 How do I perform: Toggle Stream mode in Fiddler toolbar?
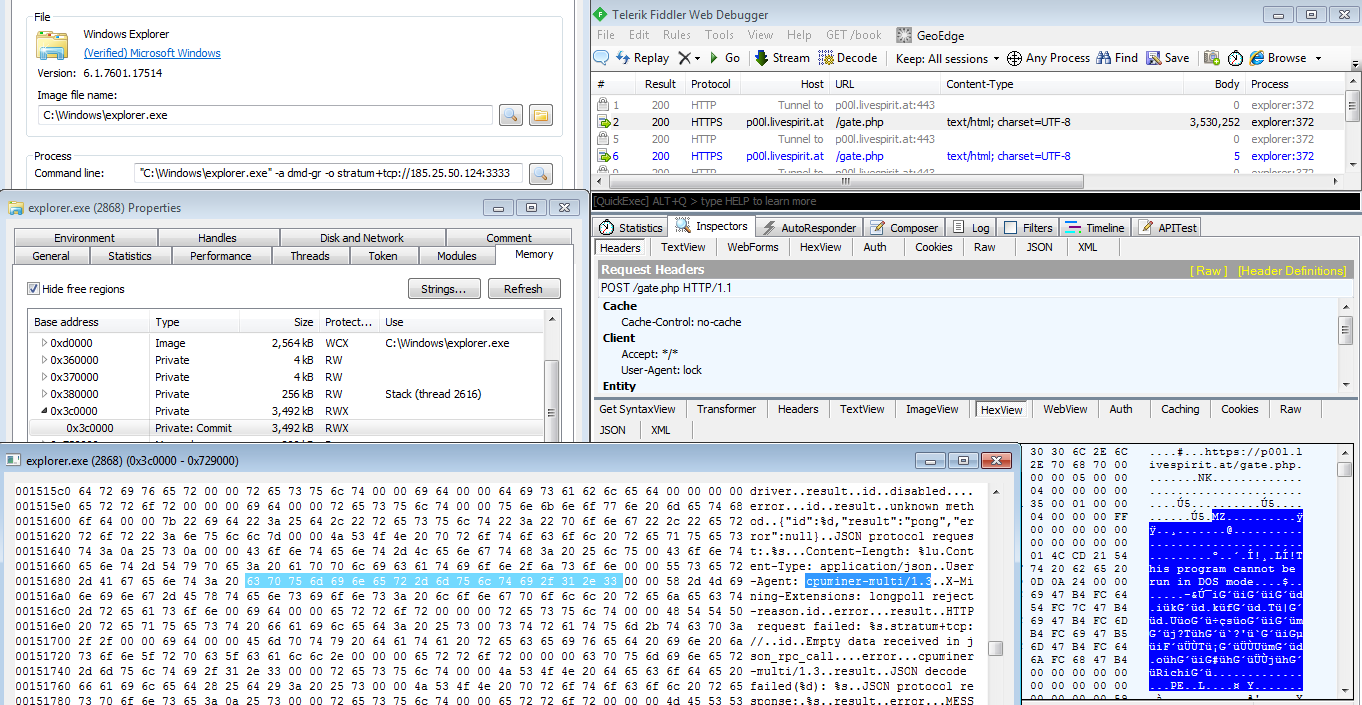click(782, 58)
